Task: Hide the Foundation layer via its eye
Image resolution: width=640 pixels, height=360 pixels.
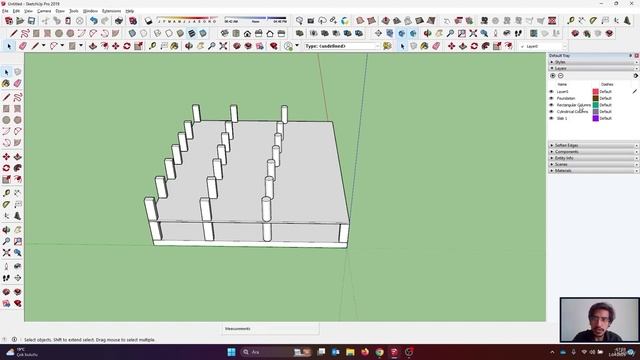Action: tap(551, 98)
